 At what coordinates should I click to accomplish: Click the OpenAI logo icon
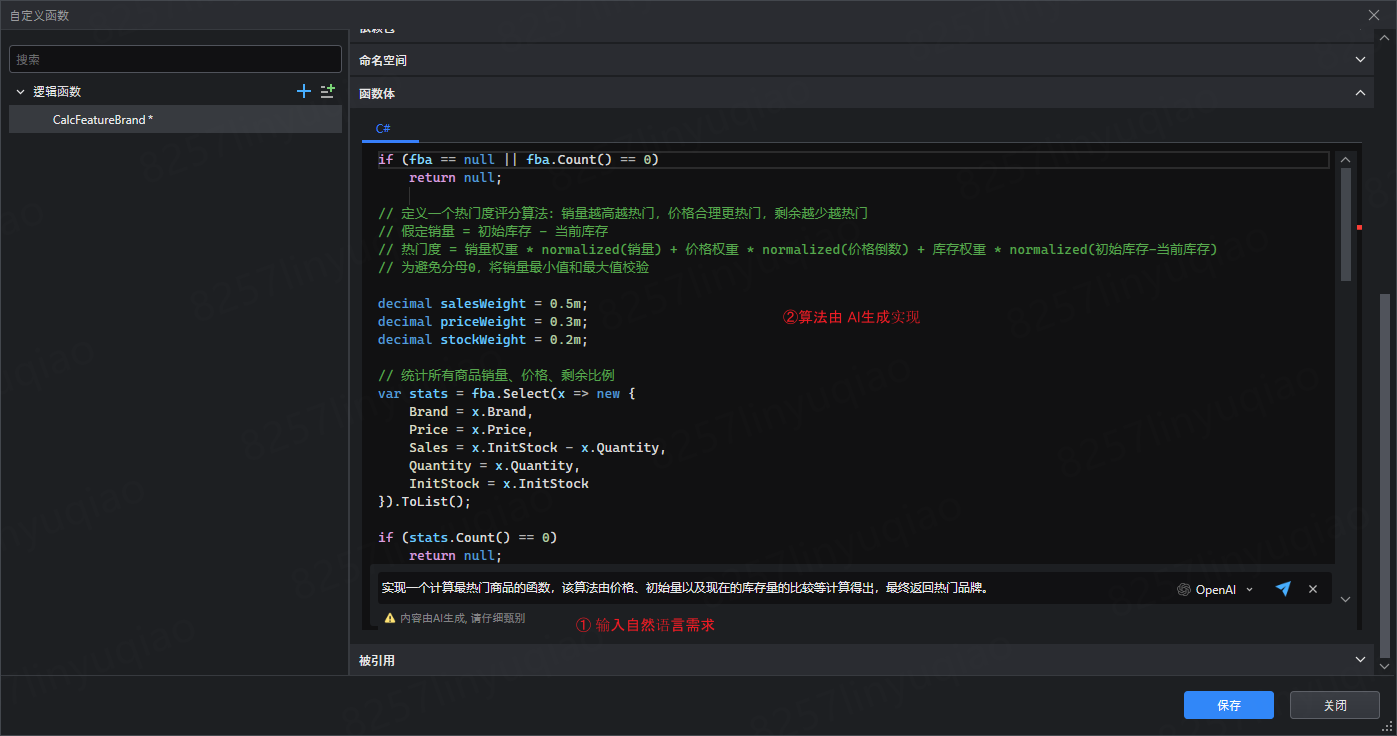[1184, 590]
